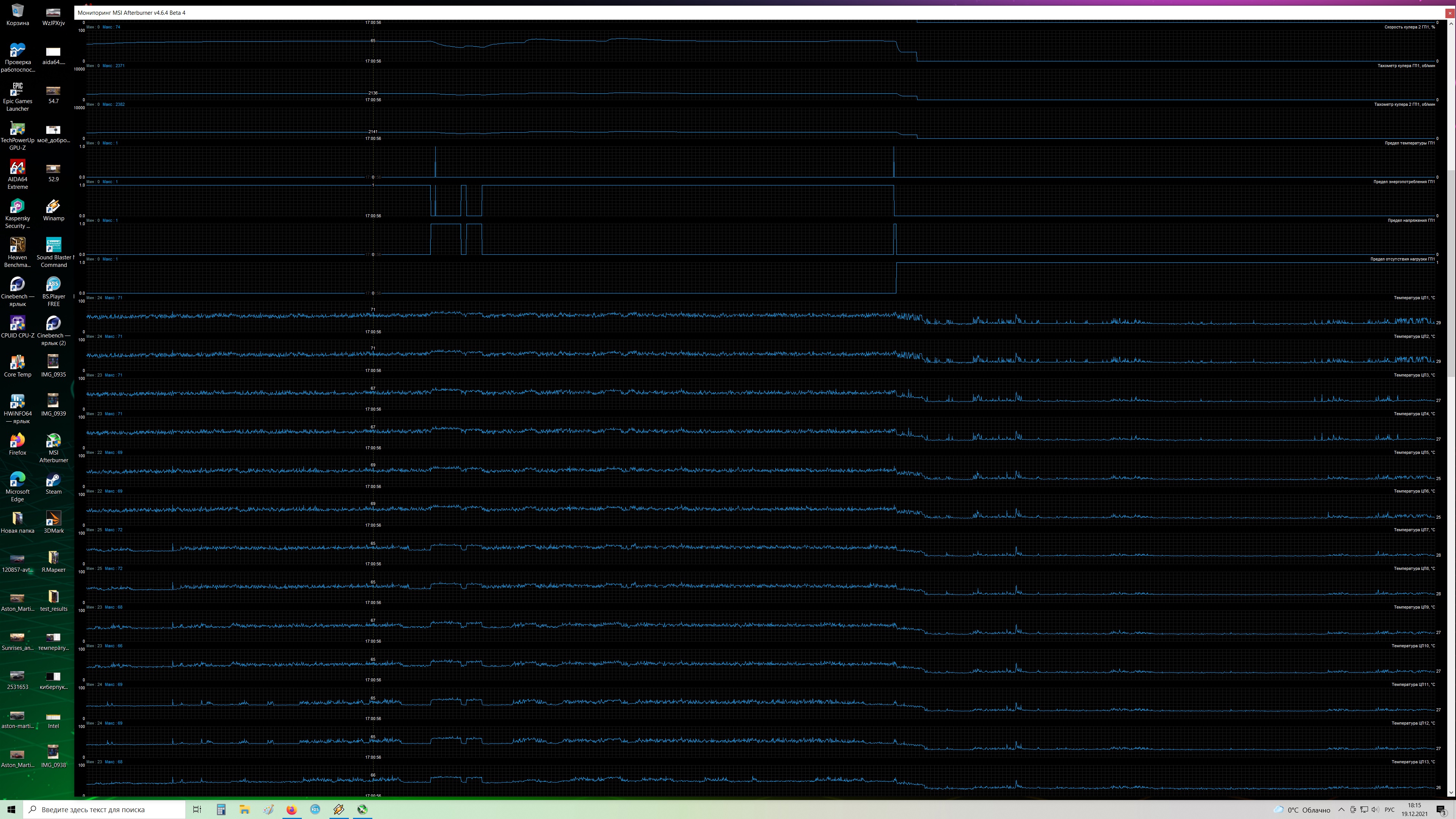Open the РУС input language selector
Viewport: 1456px width, 819px height.
click(x=1389, y=810)
